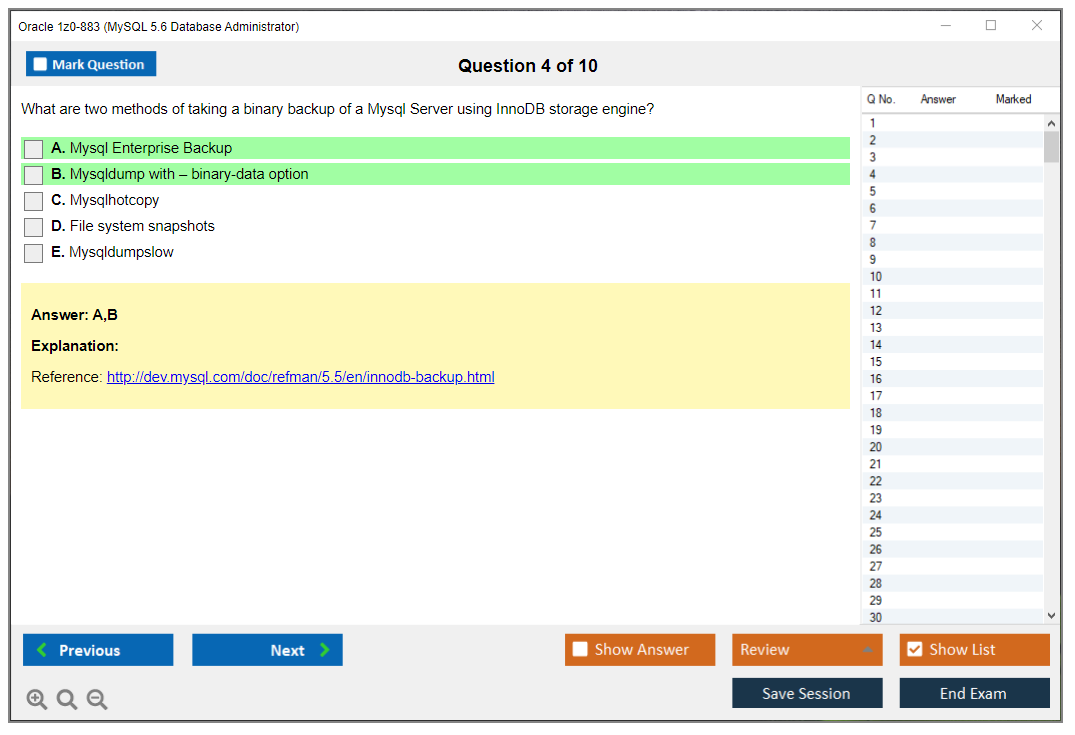
Task: Open the innodb-backup.html reference link
Action: [300, 377]
